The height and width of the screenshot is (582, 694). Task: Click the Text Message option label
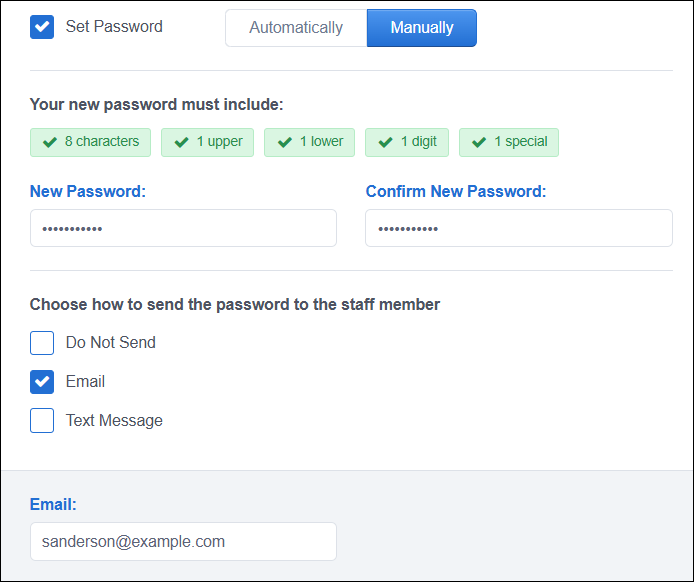tap(114, 420)
